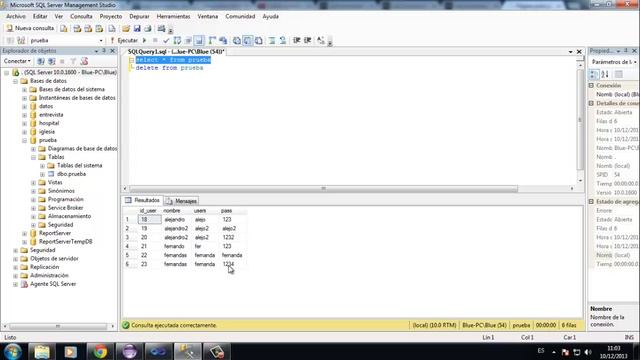
Task: Switch output to Results to Text
Action: pos(237,40)
